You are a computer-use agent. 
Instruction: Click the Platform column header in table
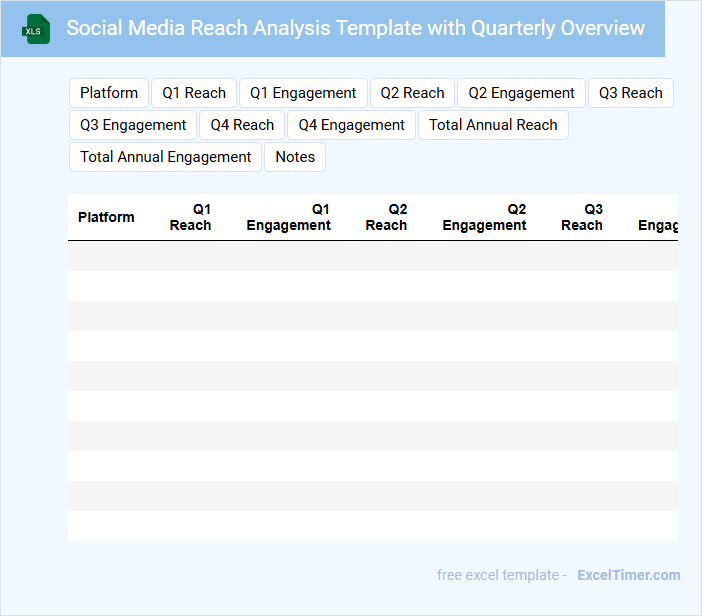(106, 217)
